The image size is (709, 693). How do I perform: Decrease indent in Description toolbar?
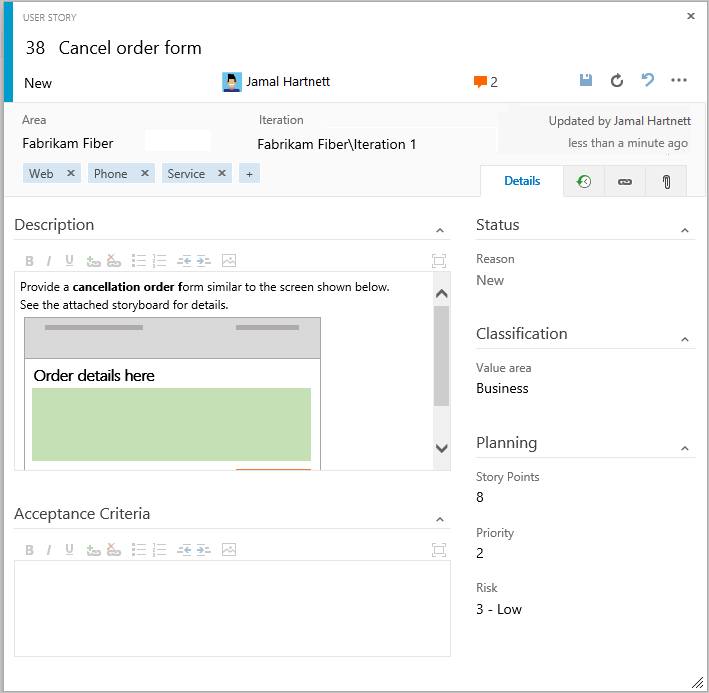pos(184,261)
